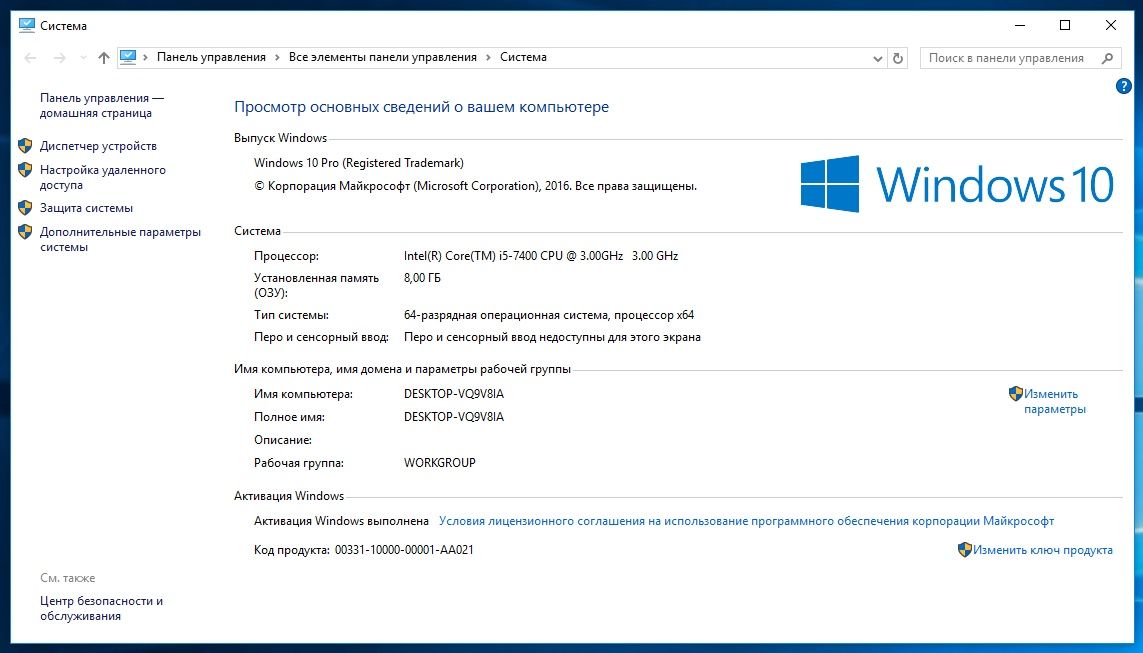Go up one level arrow
Image resolution: width=1143 pixels, height=653 pixels.
pos(104,58)
